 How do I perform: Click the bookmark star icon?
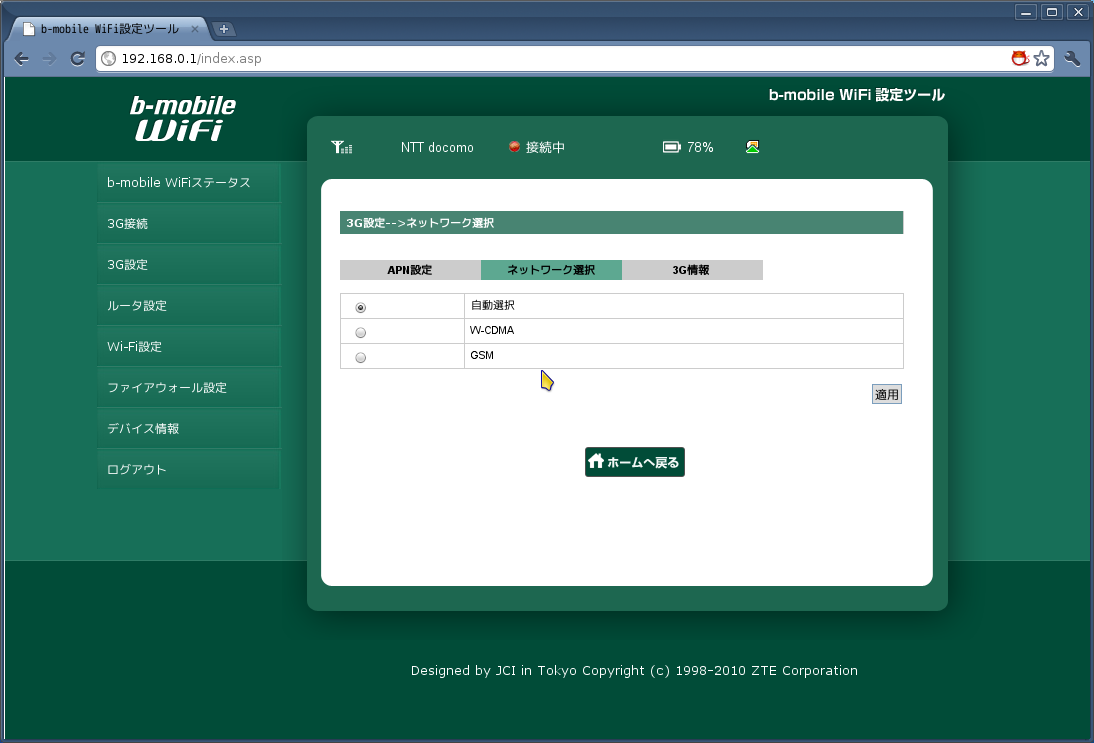coord(1042,59)
